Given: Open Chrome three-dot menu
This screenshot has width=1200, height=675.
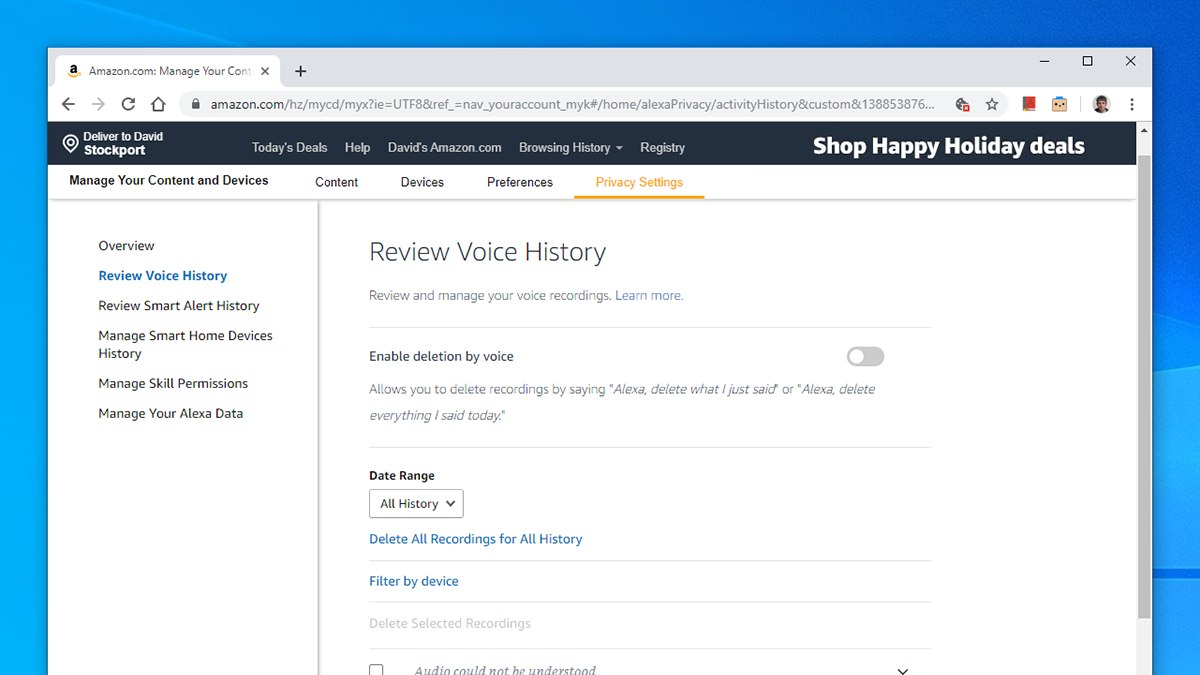Looking at the screenshot, I should click(x=1131, y=104).
